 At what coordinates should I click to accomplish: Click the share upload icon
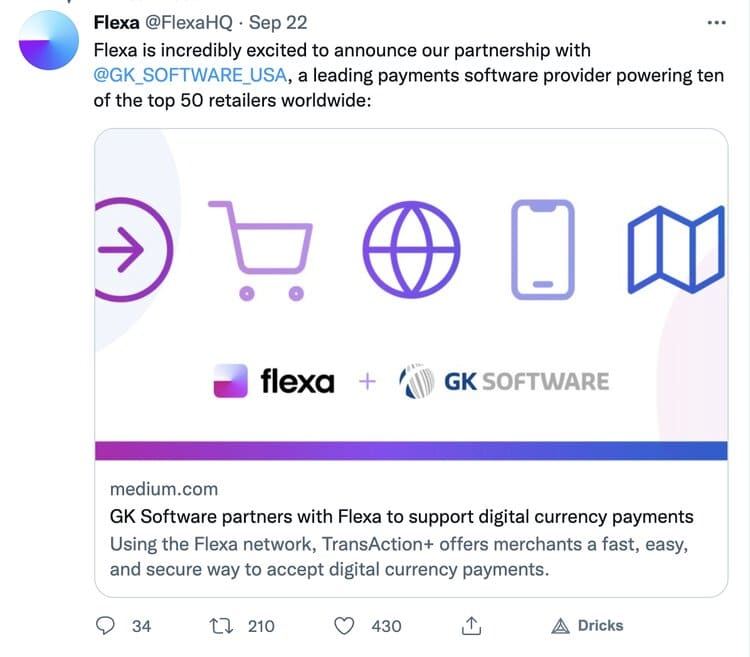(470, 626)
